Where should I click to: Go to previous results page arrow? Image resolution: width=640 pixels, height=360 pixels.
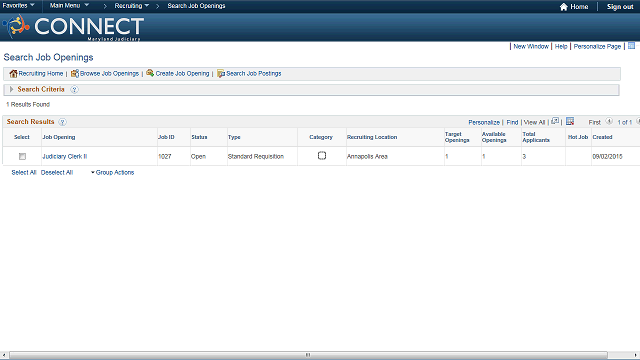pos(609,121)
